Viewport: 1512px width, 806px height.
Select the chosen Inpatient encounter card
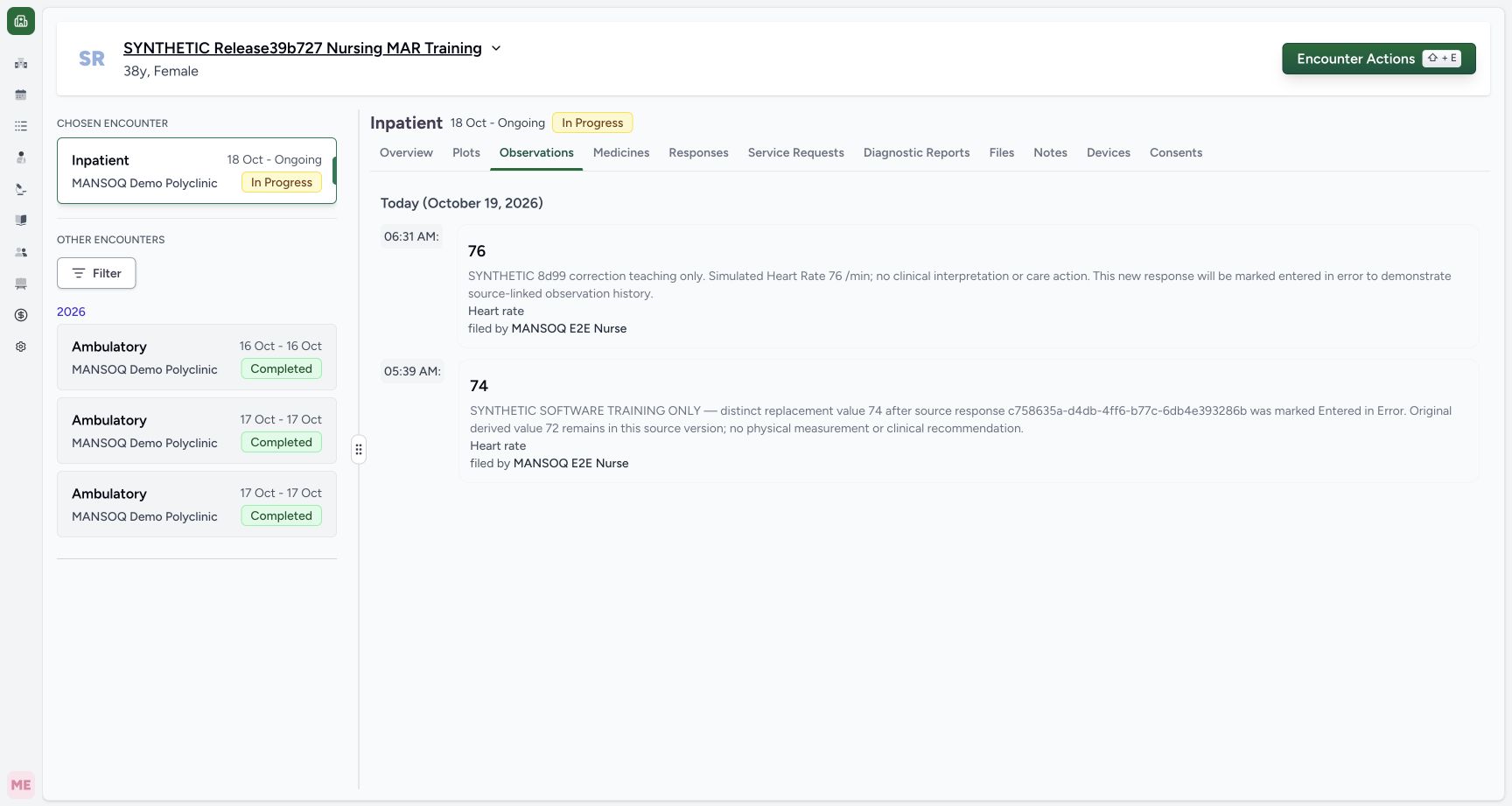(x=197, y=171)
